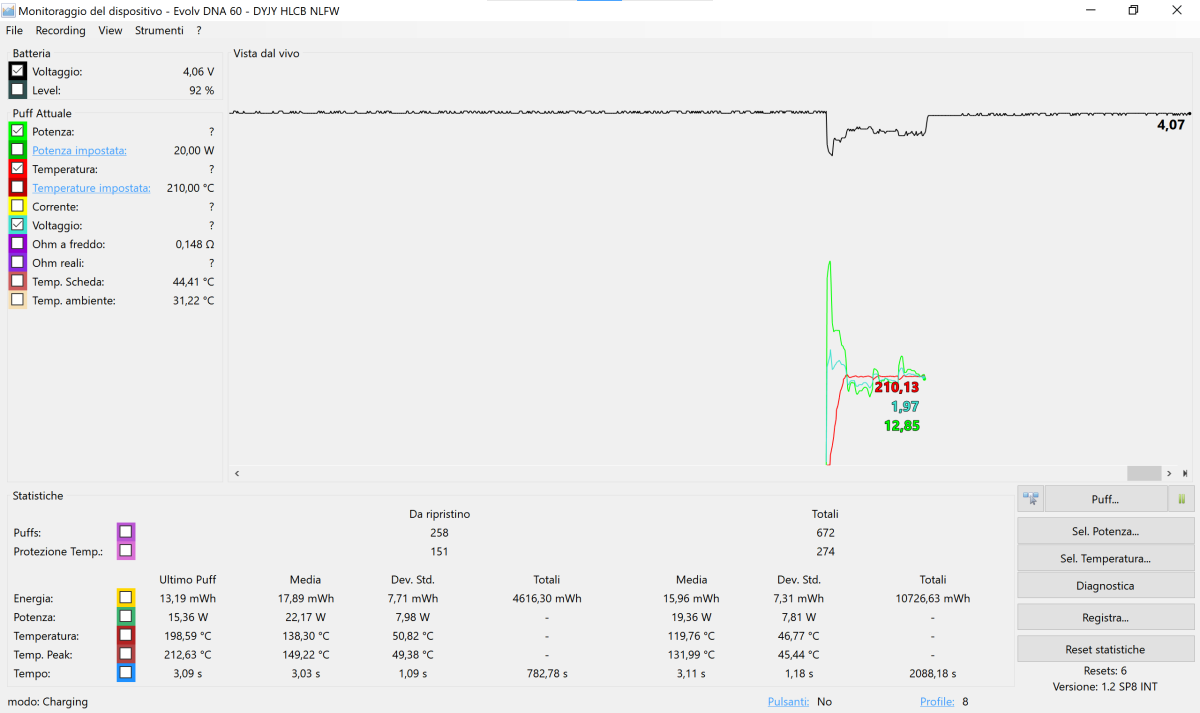Uncheck the Batteria Voltaggio graph checkbox
This screenshot has width=1200, height=713.
click(x=17, y=71)
